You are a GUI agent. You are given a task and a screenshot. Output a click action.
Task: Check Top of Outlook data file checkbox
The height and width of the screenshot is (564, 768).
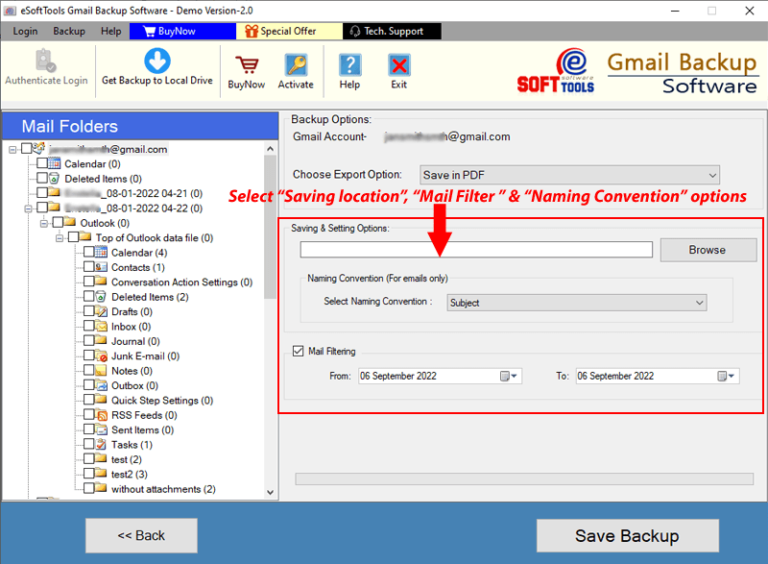click(73, 237)
